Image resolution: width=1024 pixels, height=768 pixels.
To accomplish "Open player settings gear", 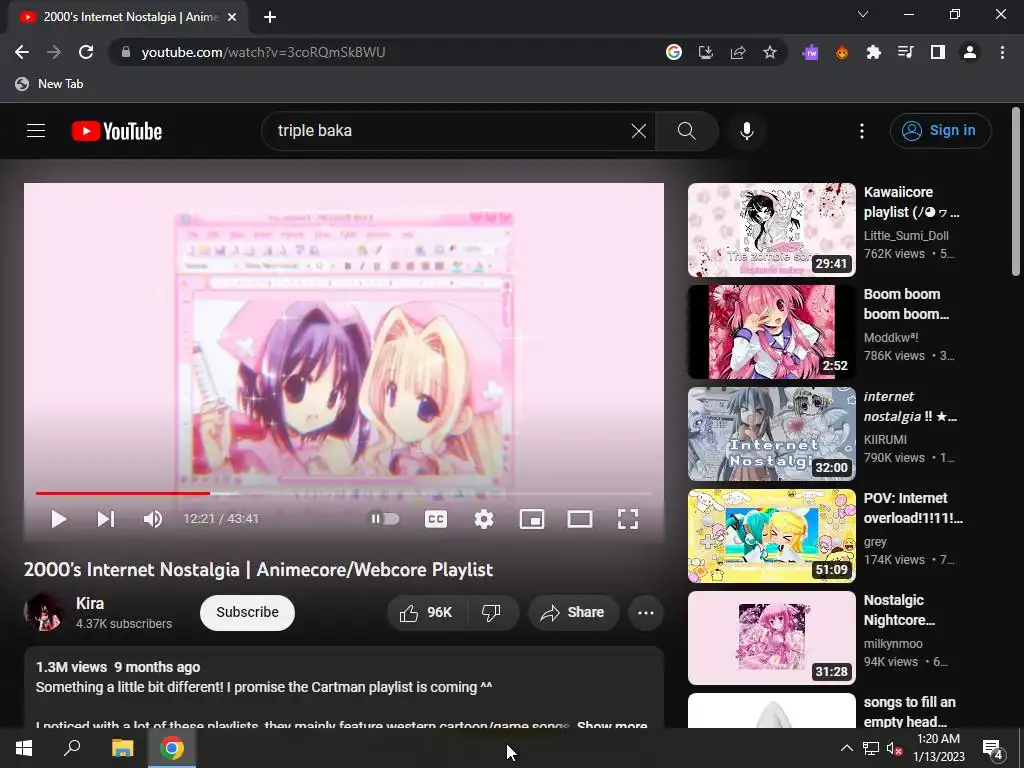I will tap(484, 519).
